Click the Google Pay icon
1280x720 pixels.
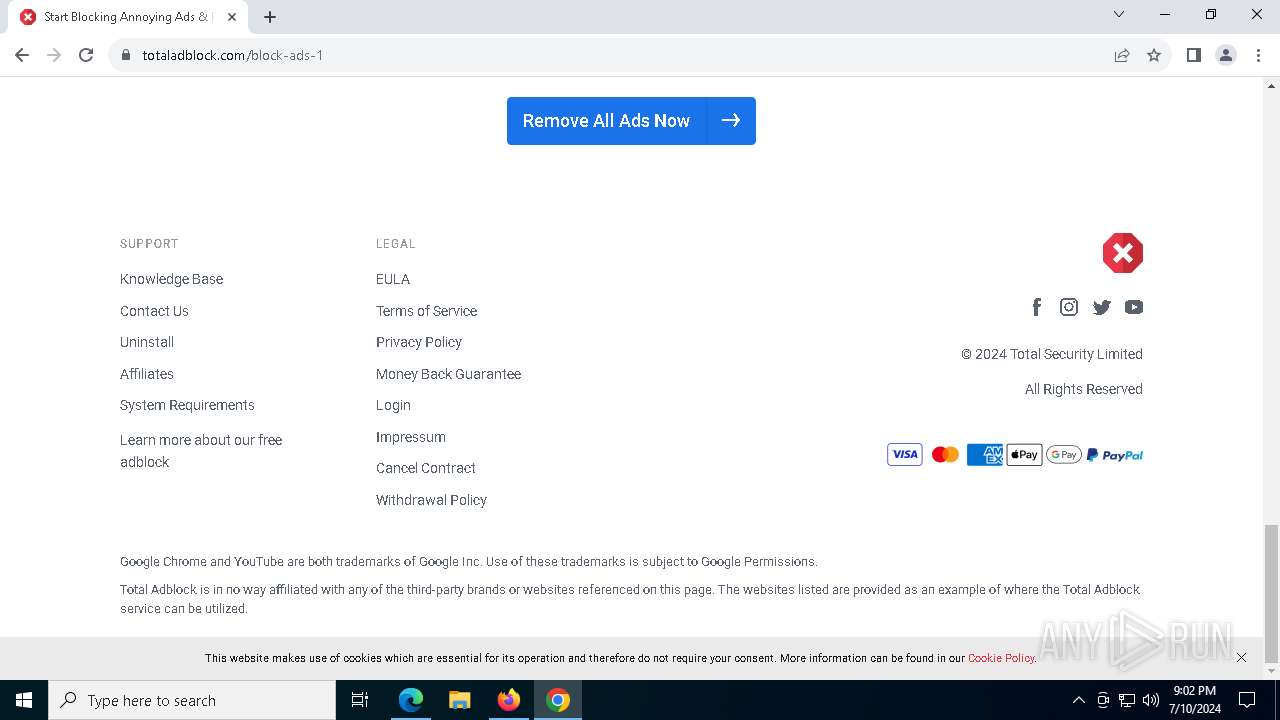point(1064,455)
